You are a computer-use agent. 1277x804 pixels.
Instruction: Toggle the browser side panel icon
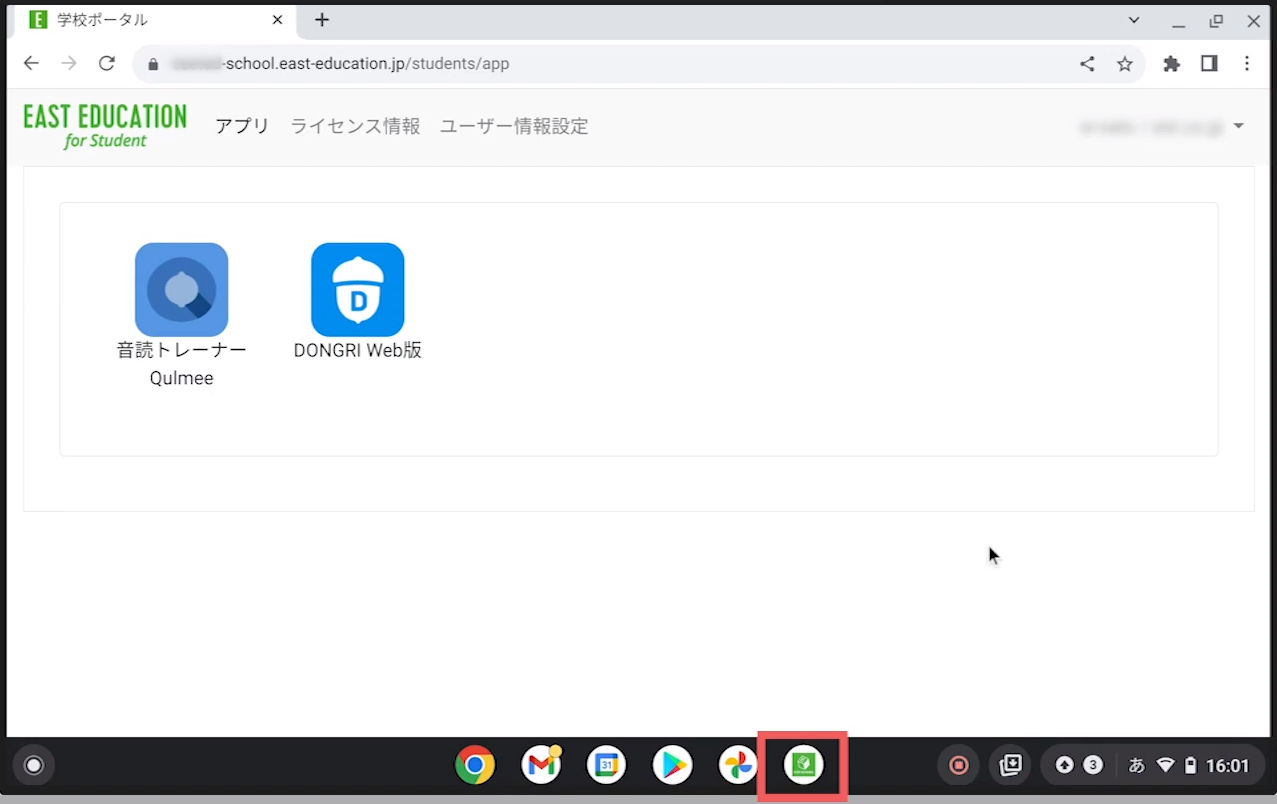tap(1209, 63)
